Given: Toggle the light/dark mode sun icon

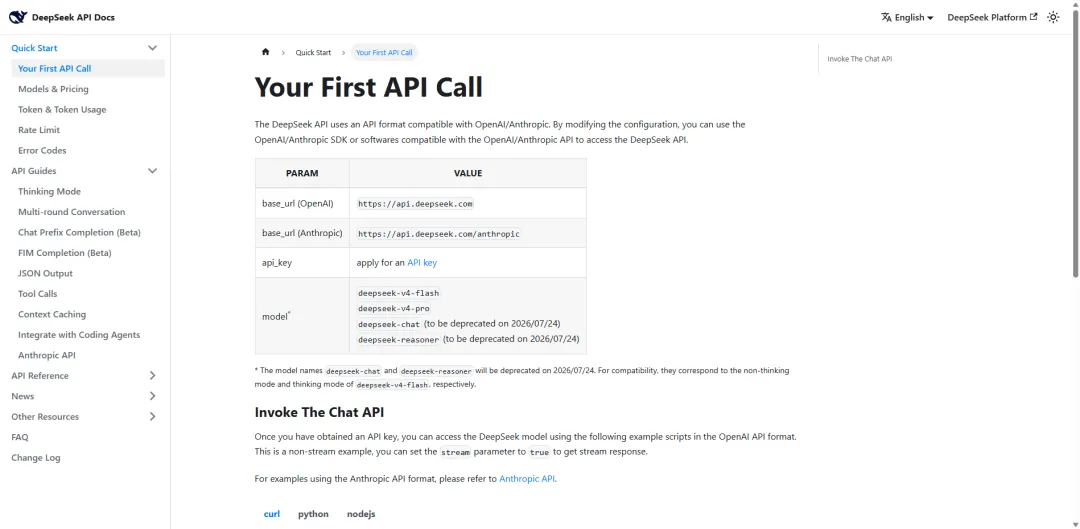Looking at the screenshot, I should click(x=1053, y=17).
